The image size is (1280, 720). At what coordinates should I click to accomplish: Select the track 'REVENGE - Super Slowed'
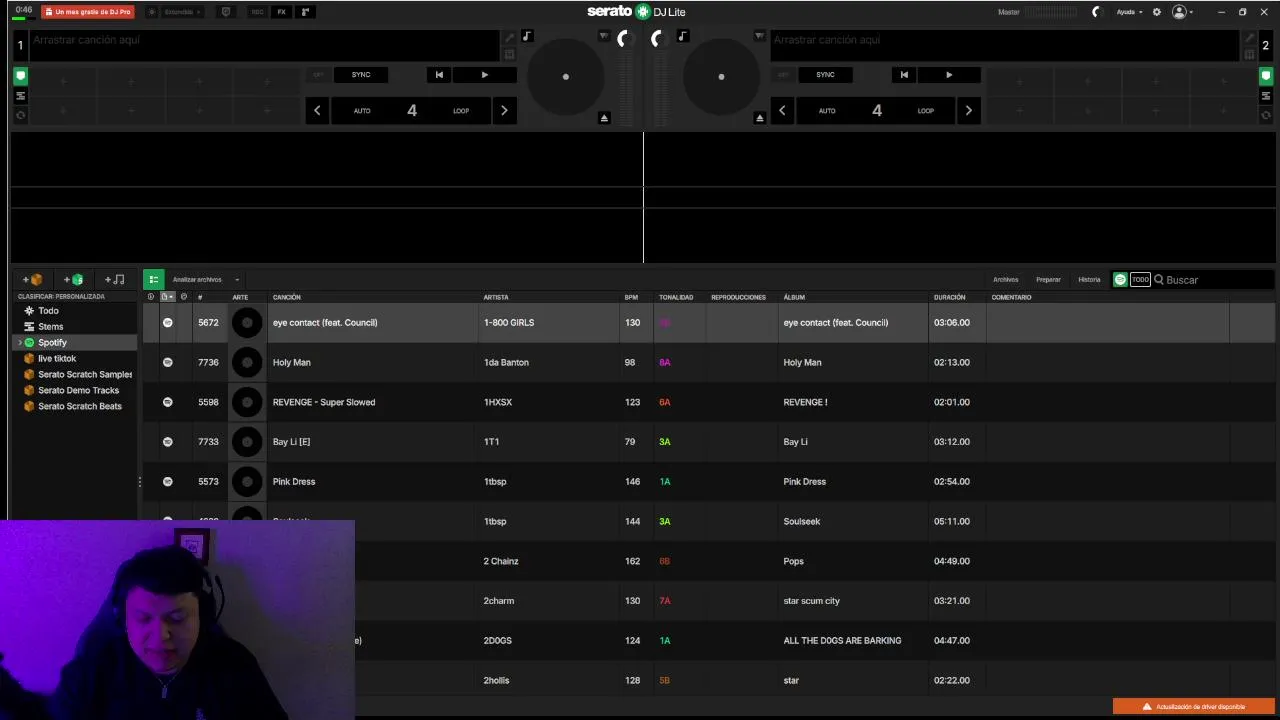(x=324, y=402)
